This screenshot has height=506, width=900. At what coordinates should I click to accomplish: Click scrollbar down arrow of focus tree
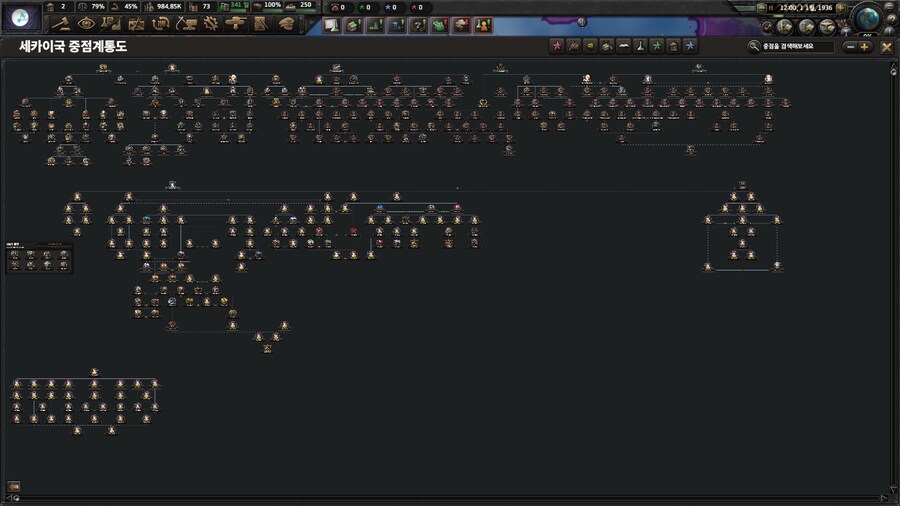(x=890, y=491)
